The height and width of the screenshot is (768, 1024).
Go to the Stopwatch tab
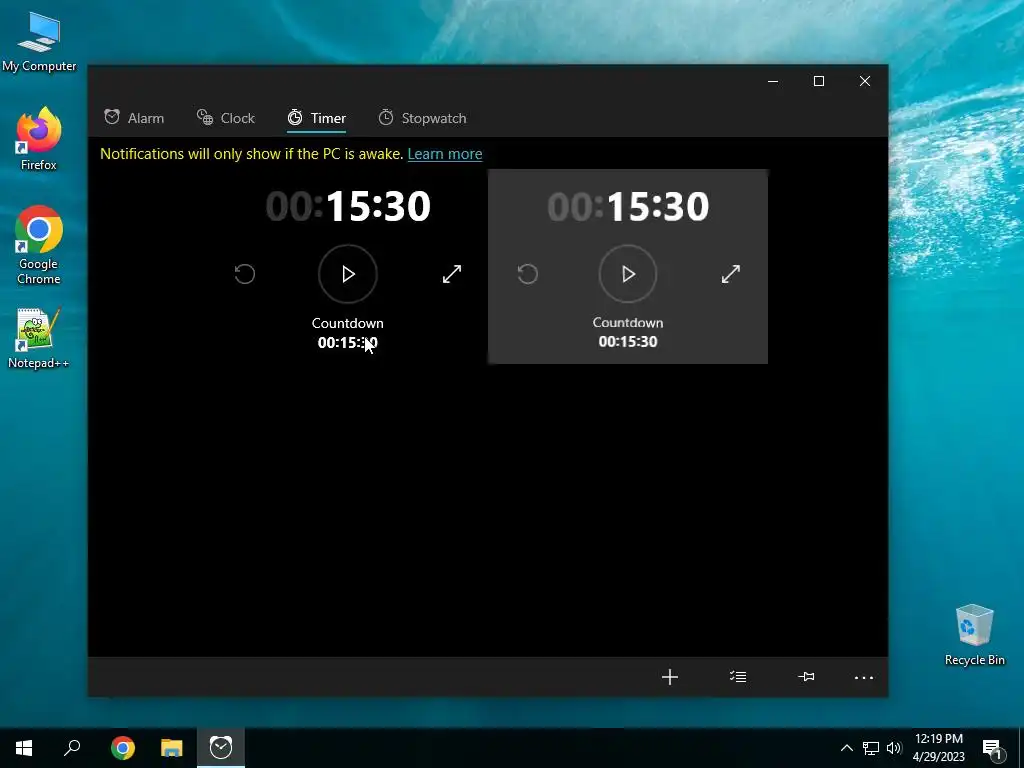click(x=423, y=118)
